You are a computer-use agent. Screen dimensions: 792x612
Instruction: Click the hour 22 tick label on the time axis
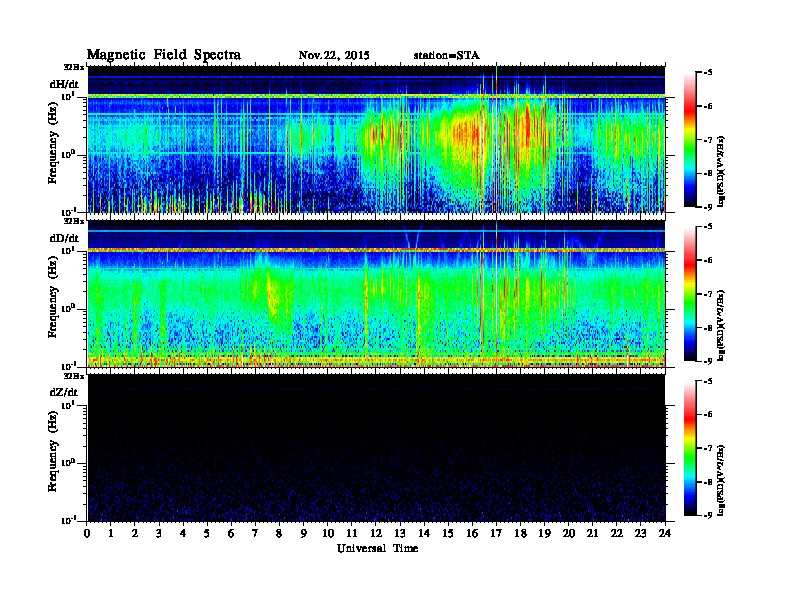(617, 533)
